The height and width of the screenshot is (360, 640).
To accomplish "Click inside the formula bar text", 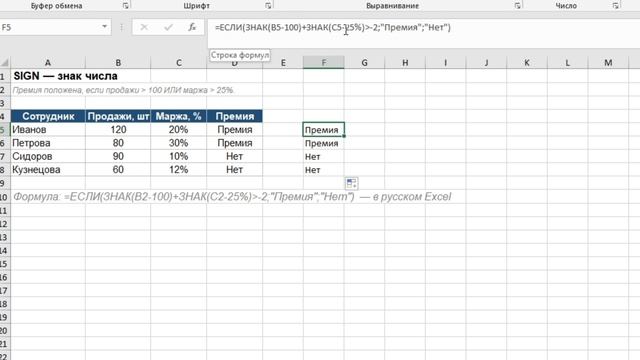I will [333, 27].
